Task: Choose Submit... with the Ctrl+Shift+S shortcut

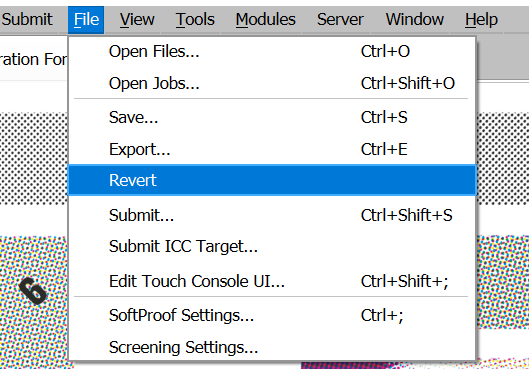Action: (x=272, y=215)
